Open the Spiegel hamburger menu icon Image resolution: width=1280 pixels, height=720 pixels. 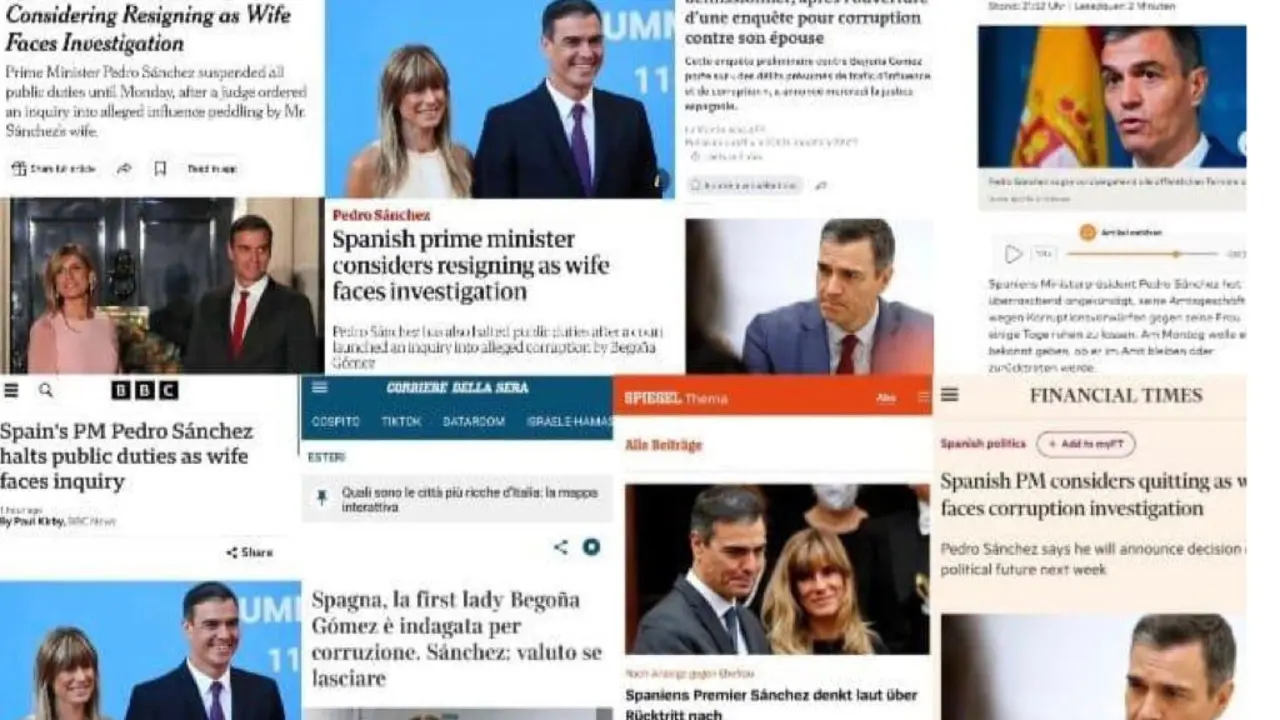click(x=922, y=397)
